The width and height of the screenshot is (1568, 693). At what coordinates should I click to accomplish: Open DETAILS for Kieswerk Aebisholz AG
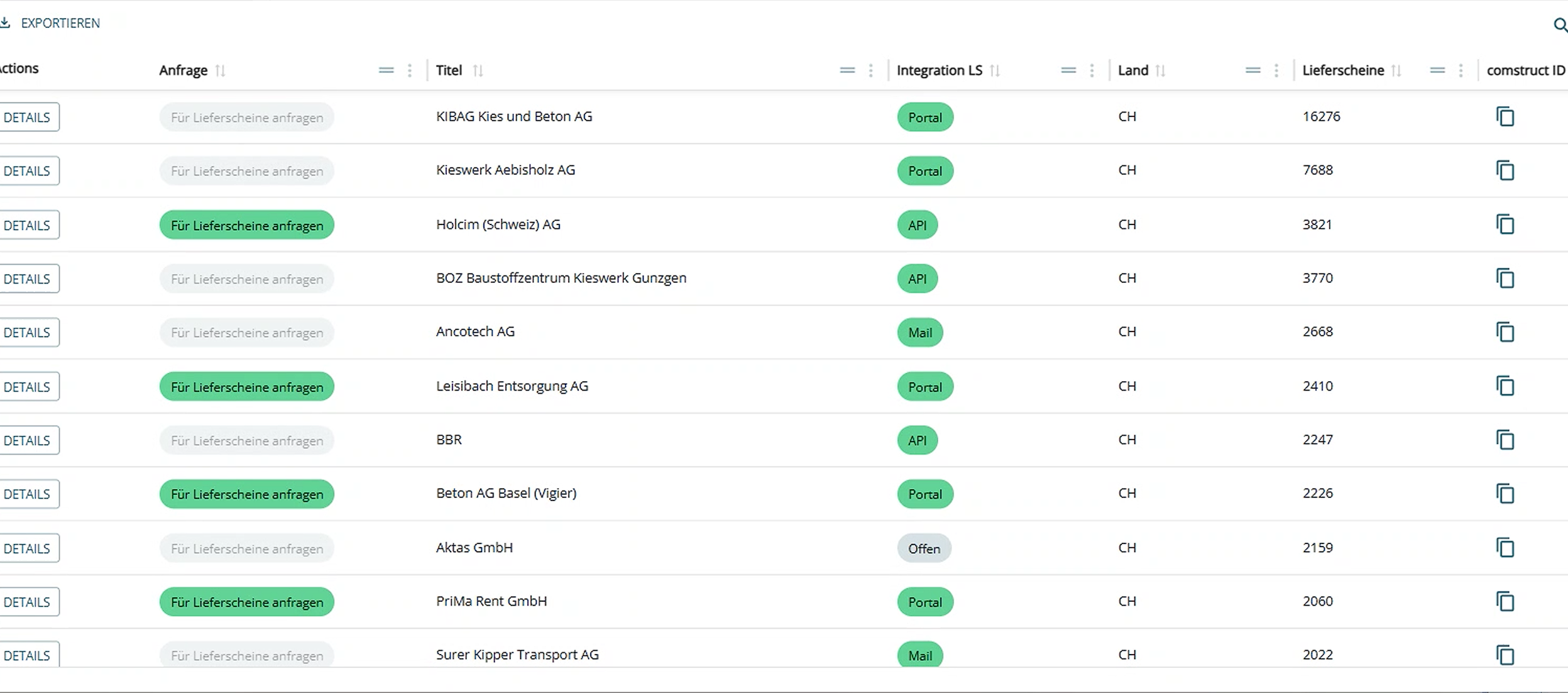point(27,171)
